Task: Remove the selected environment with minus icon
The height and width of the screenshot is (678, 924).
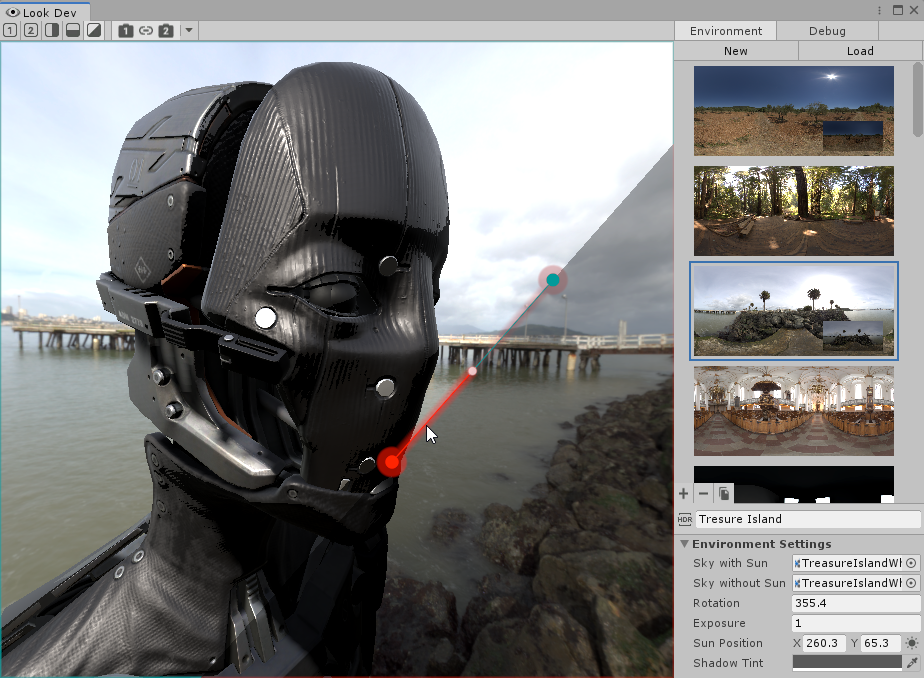Action: 703,493
